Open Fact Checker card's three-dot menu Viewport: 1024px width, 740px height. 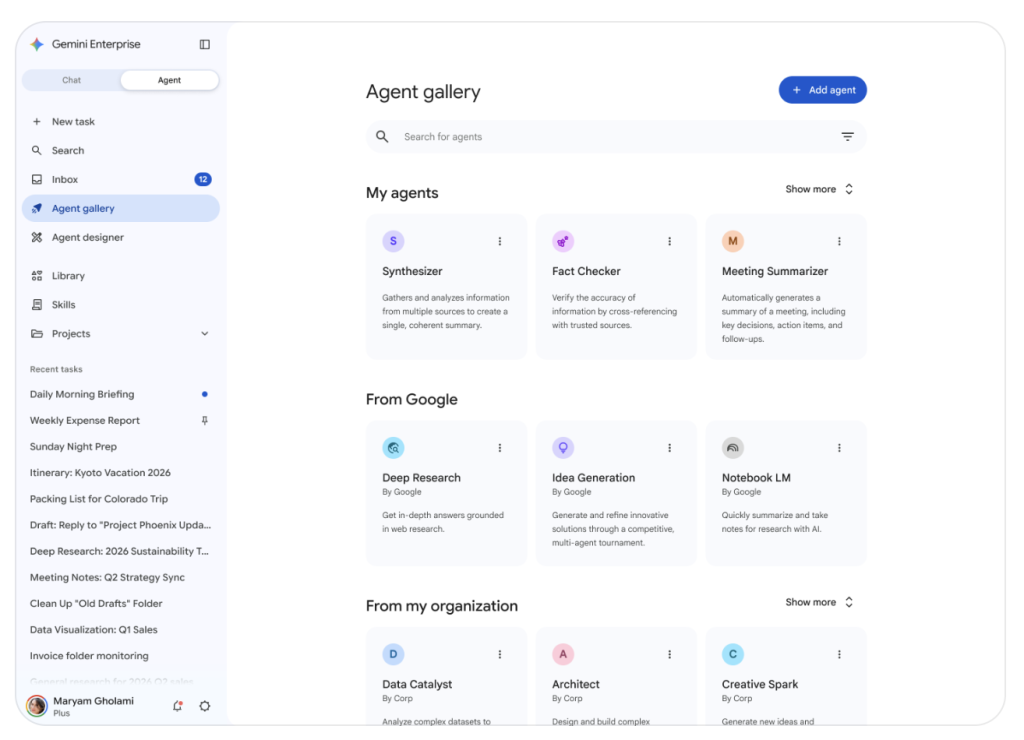click(669, 242)
